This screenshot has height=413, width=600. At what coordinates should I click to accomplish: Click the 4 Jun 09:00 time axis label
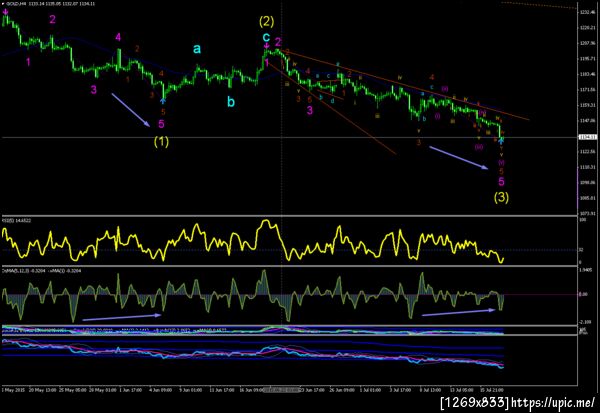[160, 390]
